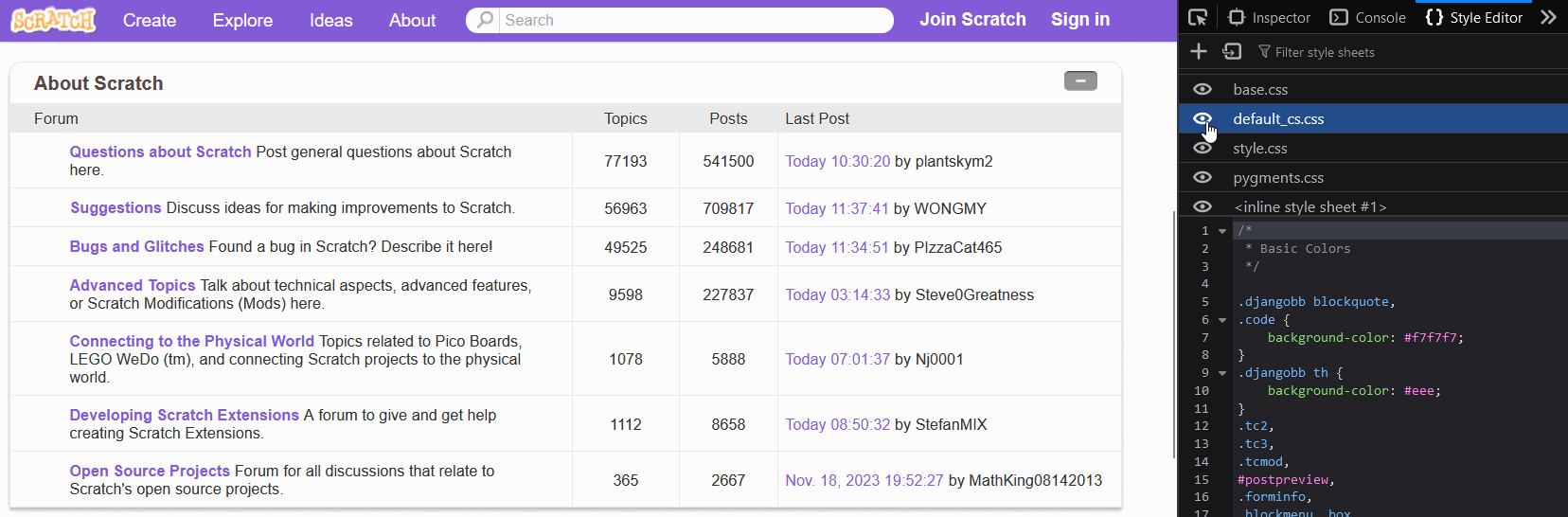Collapse the About Scratch forum section

click(1080, 81)
